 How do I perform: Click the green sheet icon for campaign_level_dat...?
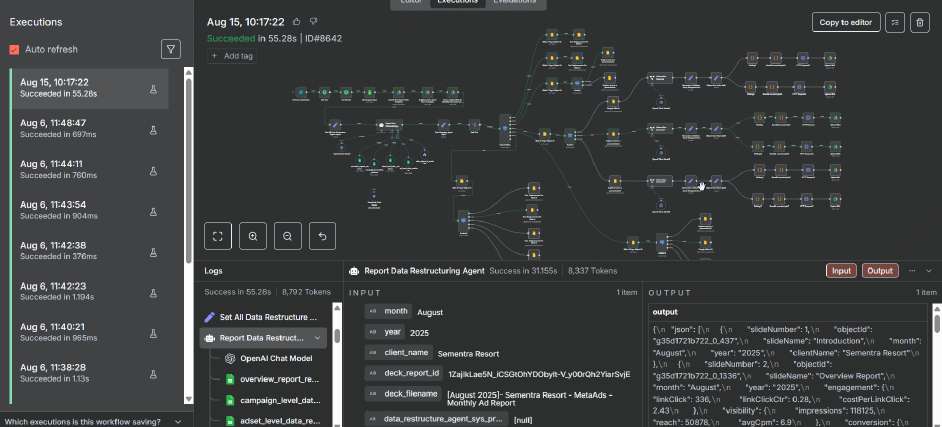(x=229, y=400)
